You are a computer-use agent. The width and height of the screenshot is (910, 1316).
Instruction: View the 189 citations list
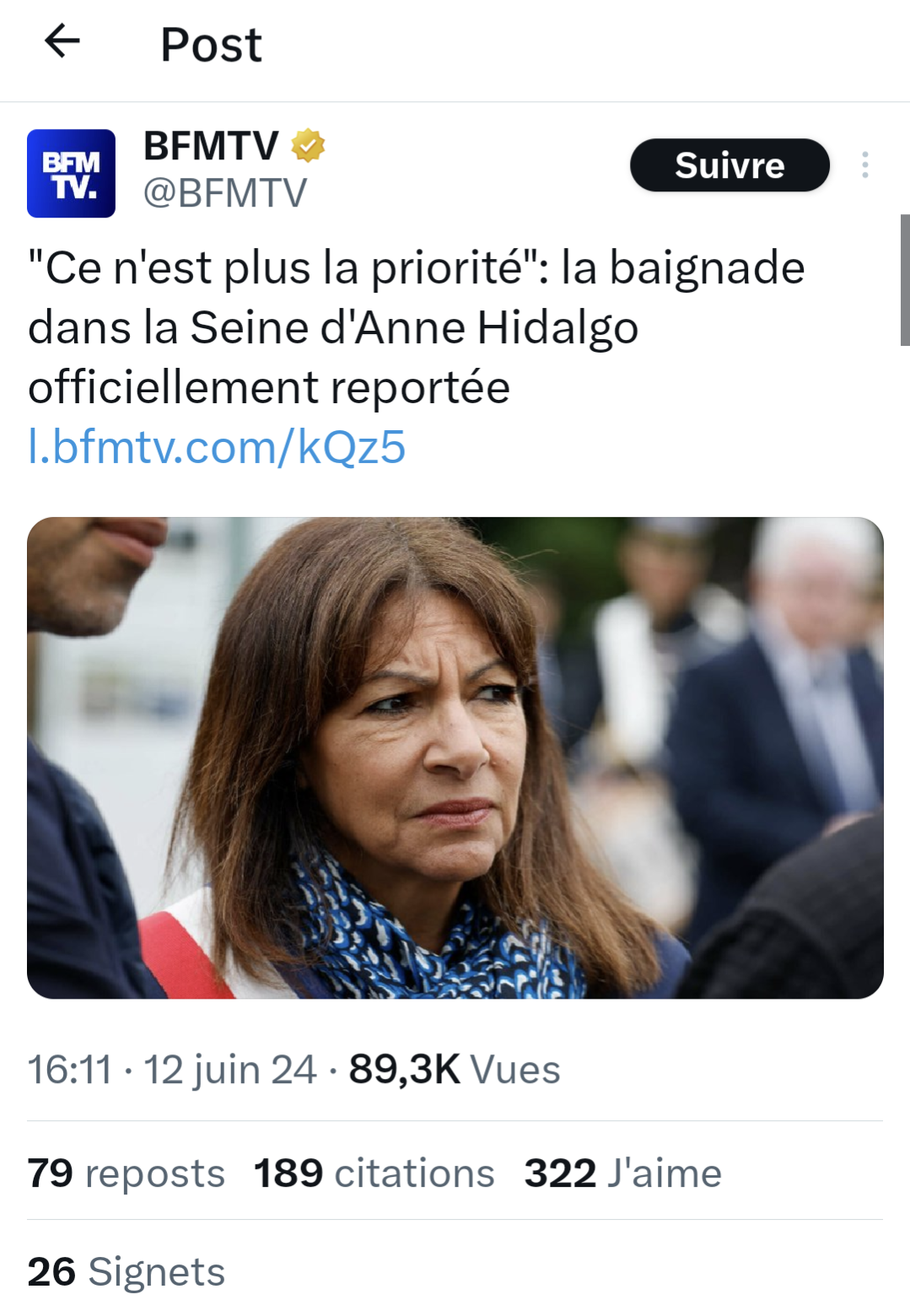374,1173
